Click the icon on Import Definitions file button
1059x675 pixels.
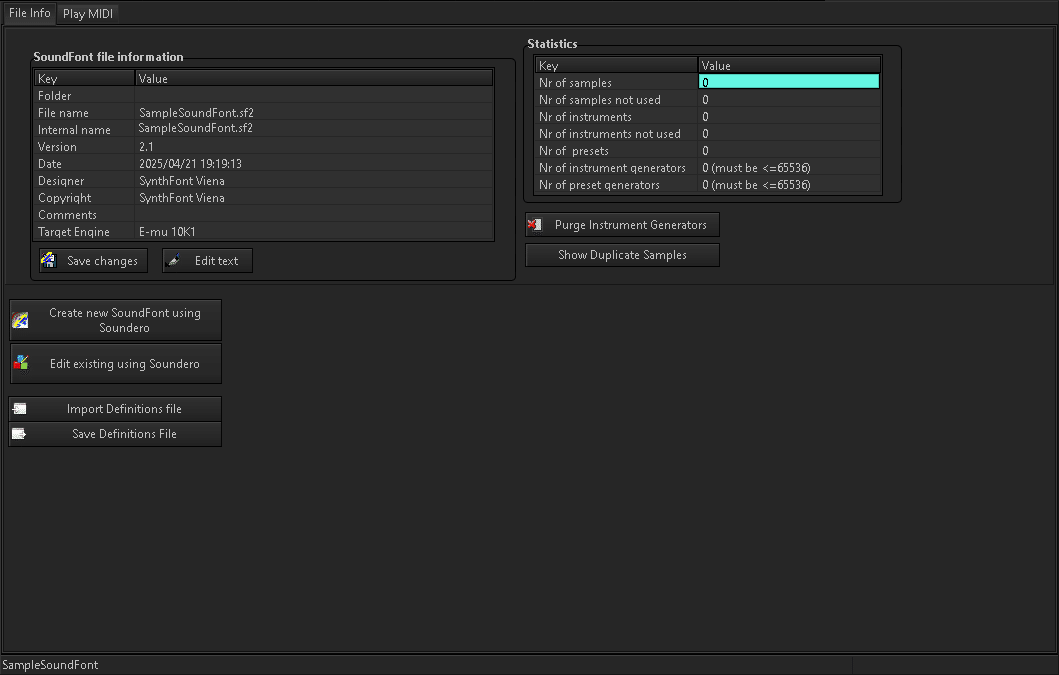tap(17, 408)
